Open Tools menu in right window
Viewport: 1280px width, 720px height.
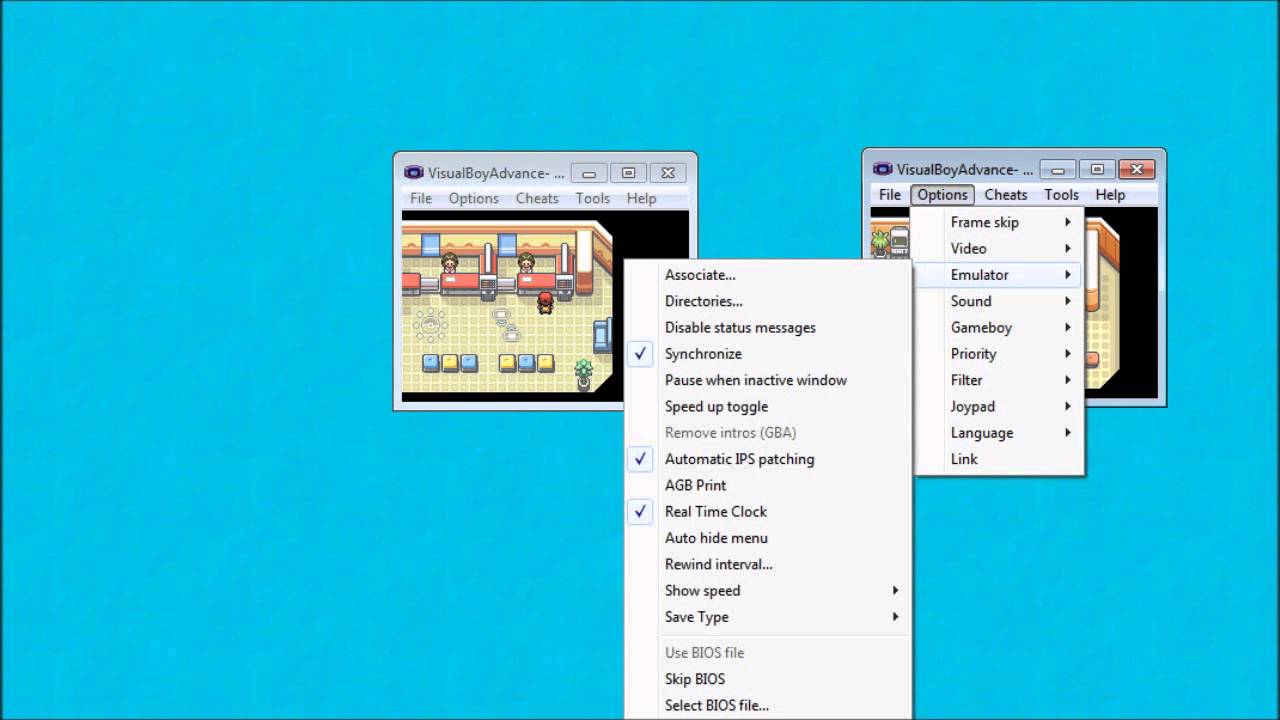(x=1062, y=195)
